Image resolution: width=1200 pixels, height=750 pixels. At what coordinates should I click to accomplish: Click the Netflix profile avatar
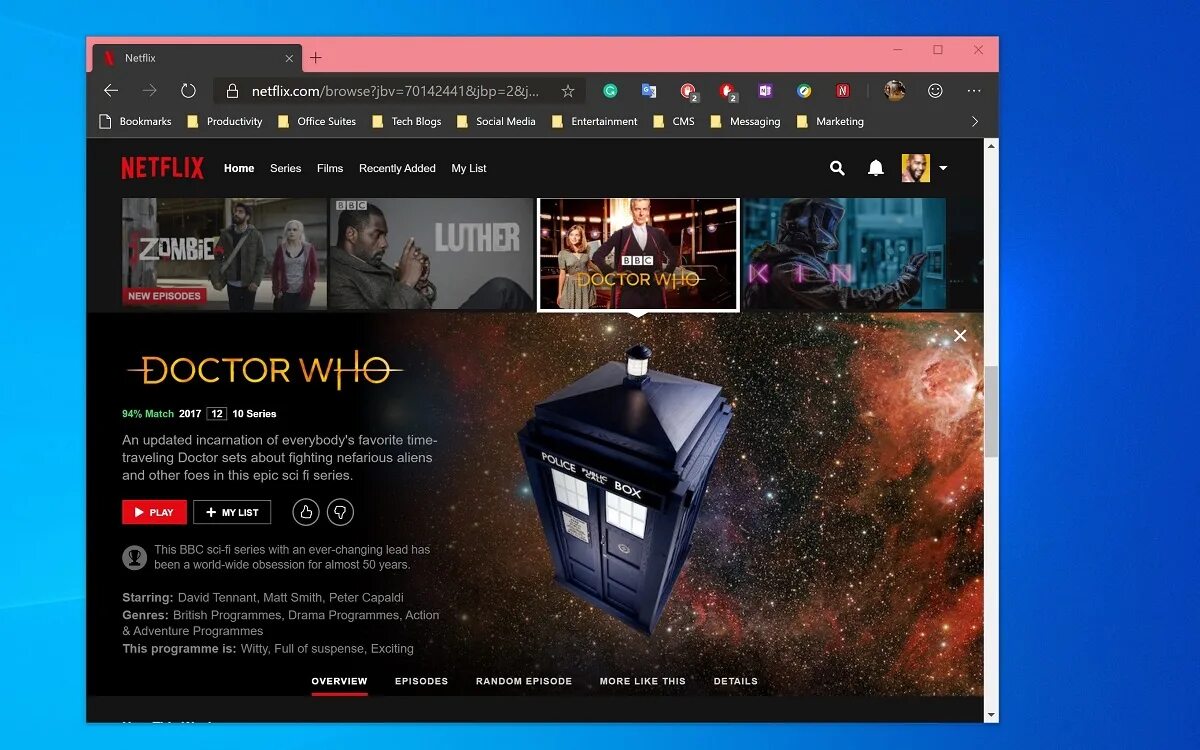tap(916, 168)
